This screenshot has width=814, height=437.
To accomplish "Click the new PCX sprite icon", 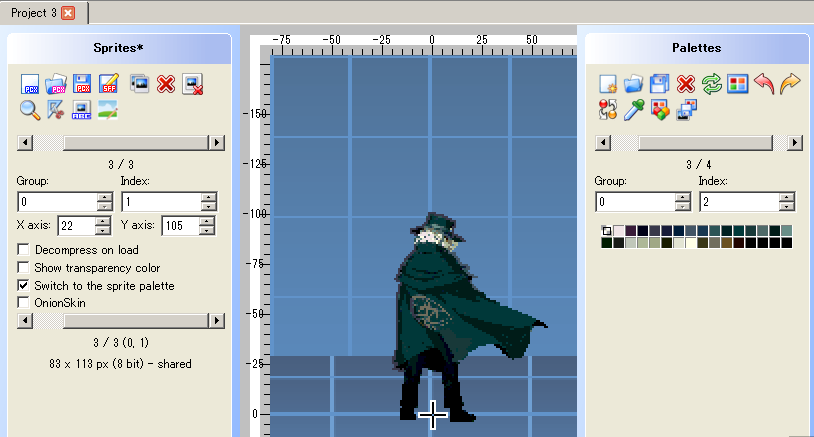I will (30, 84).
